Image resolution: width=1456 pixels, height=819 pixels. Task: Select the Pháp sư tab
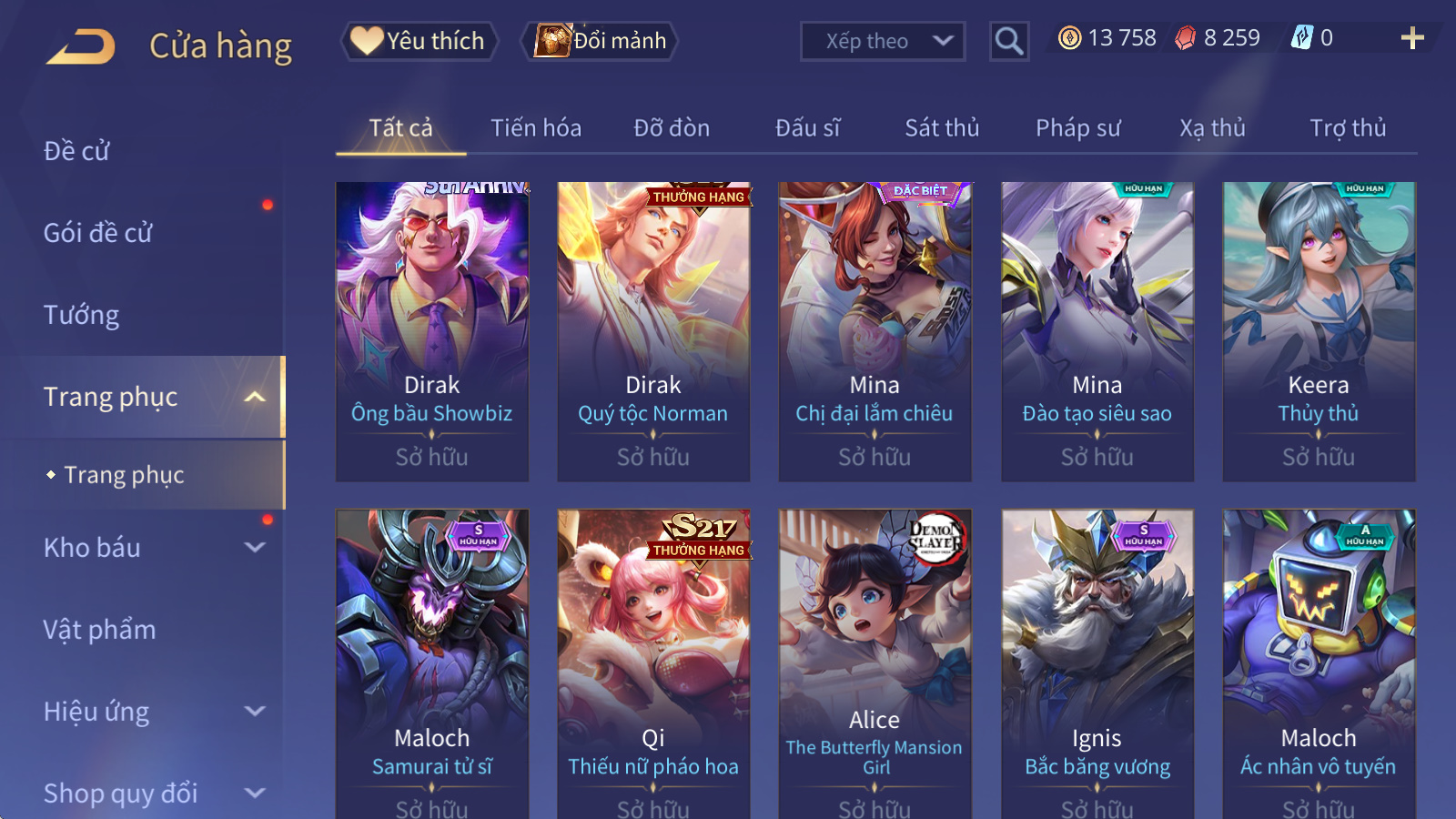[x=1077, y=128]
